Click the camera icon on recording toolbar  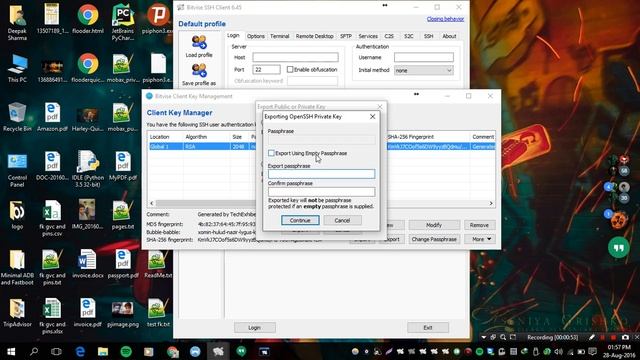[x=625, y=337]
